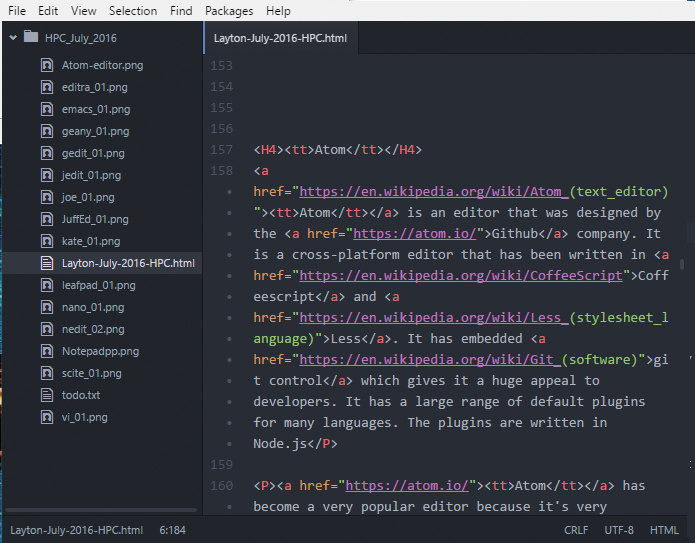
Task: Click the Atom-editor.png image file icon
Action: tap(47, 65)
